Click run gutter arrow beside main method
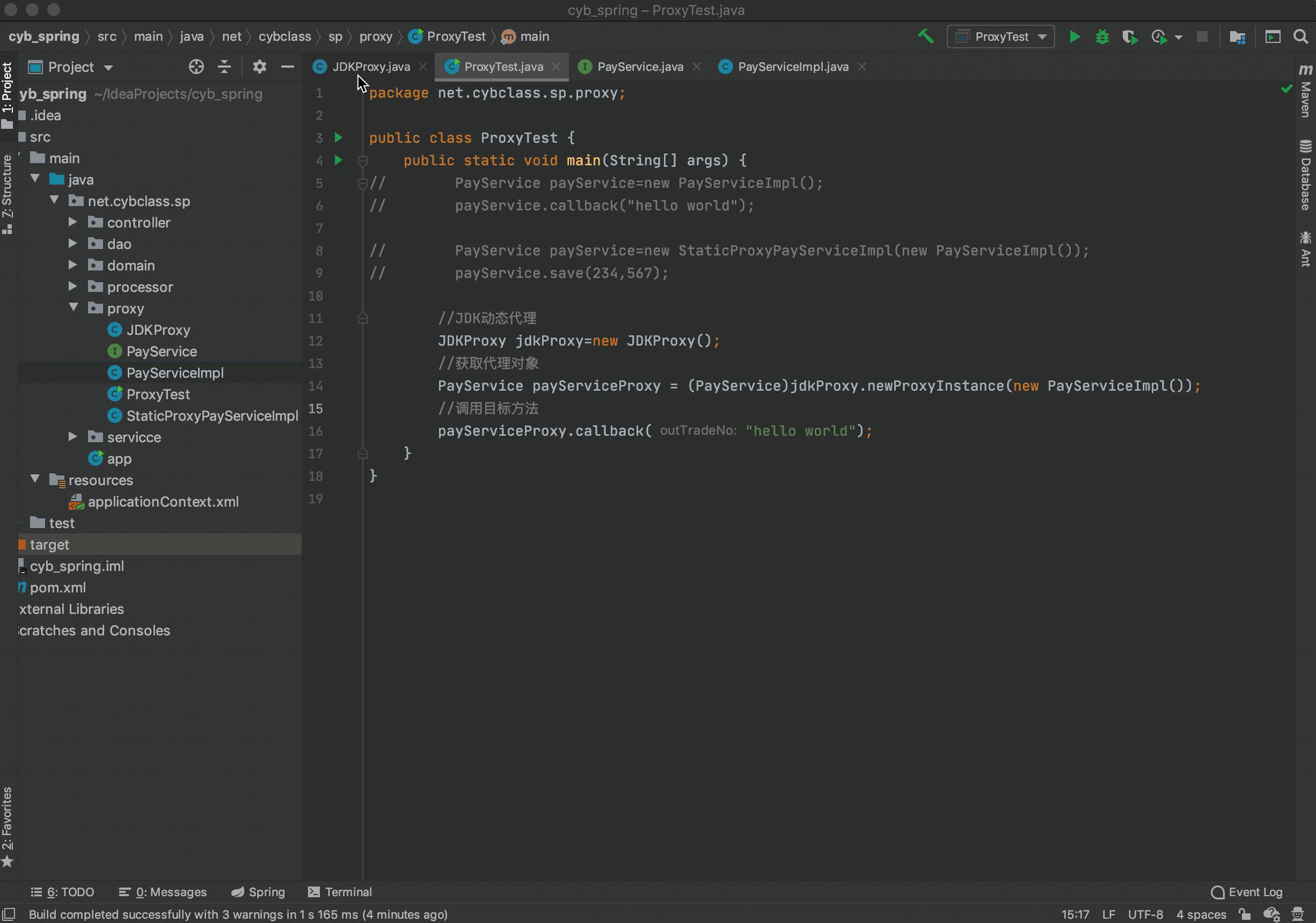1316x923 pixels. coord(338,160)
